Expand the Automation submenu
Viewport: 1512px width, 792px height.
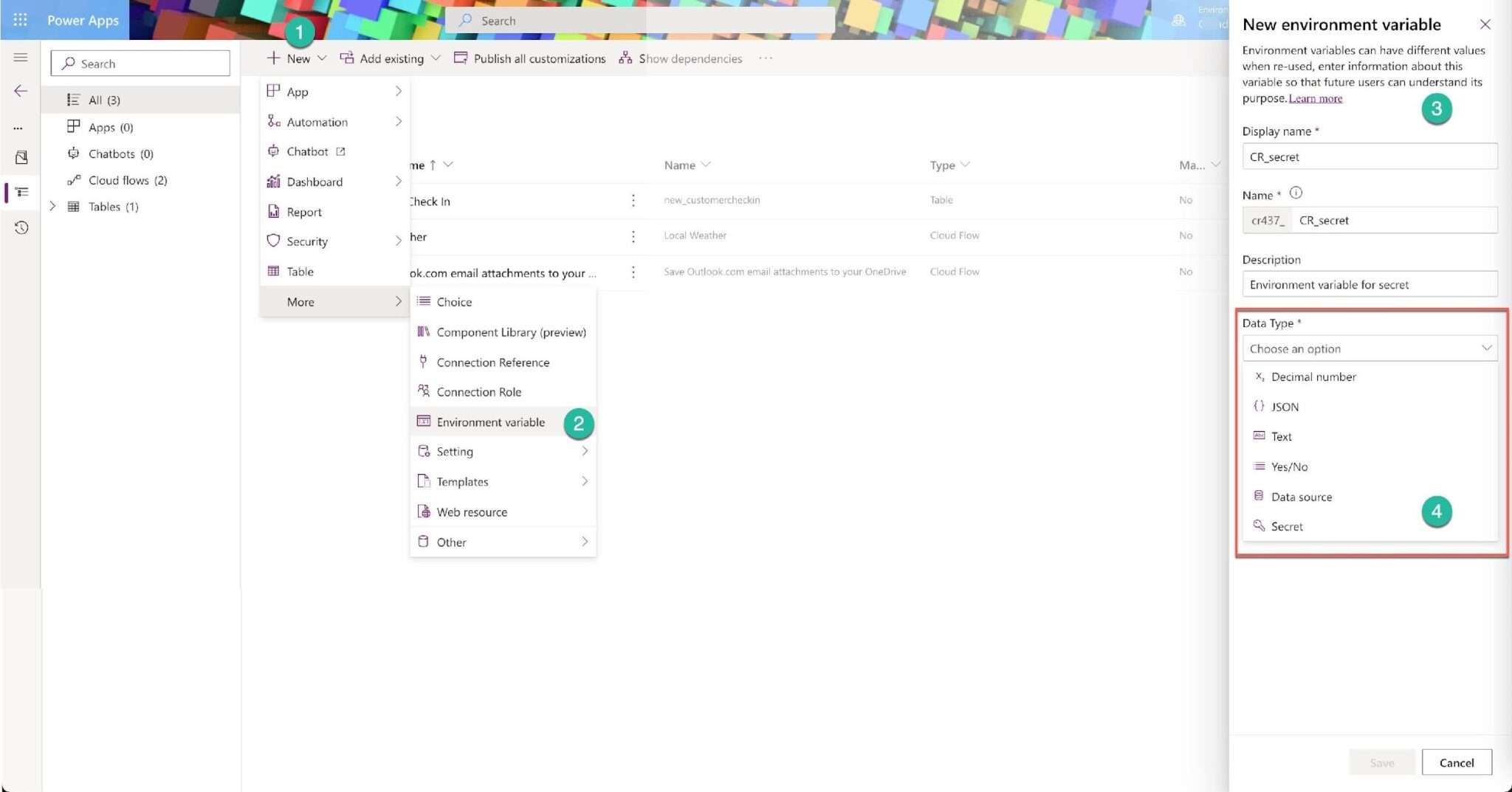(335, 122)
